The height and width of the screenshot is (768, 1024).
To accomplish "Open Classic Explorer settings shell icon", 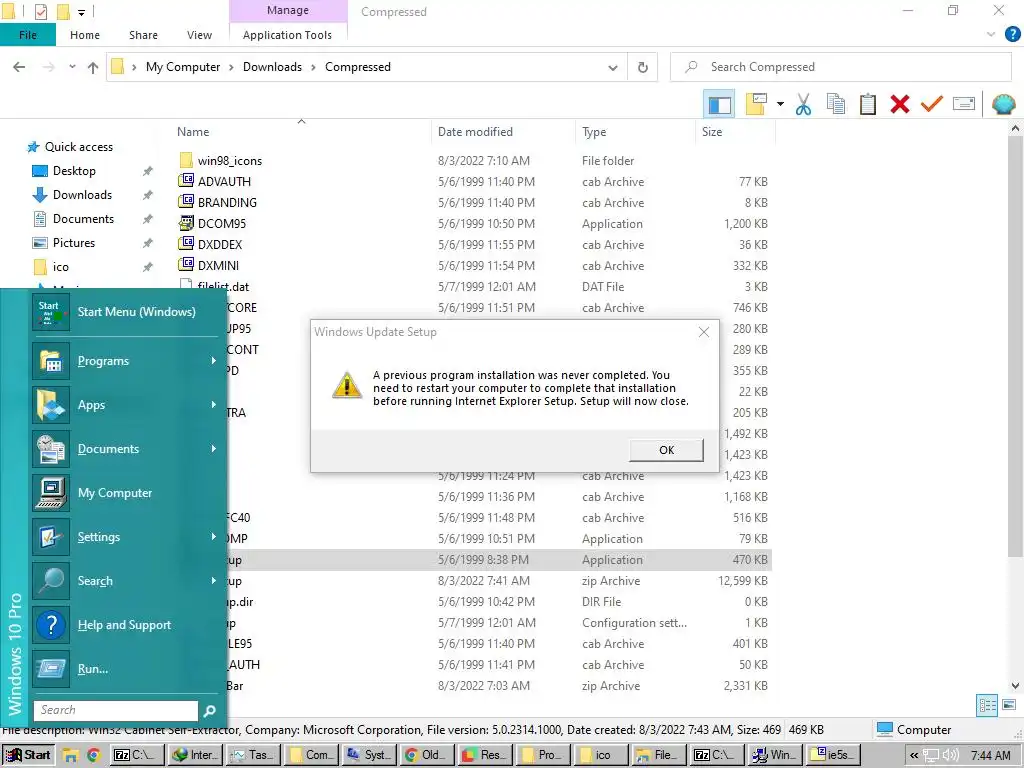I will 1004,104.
